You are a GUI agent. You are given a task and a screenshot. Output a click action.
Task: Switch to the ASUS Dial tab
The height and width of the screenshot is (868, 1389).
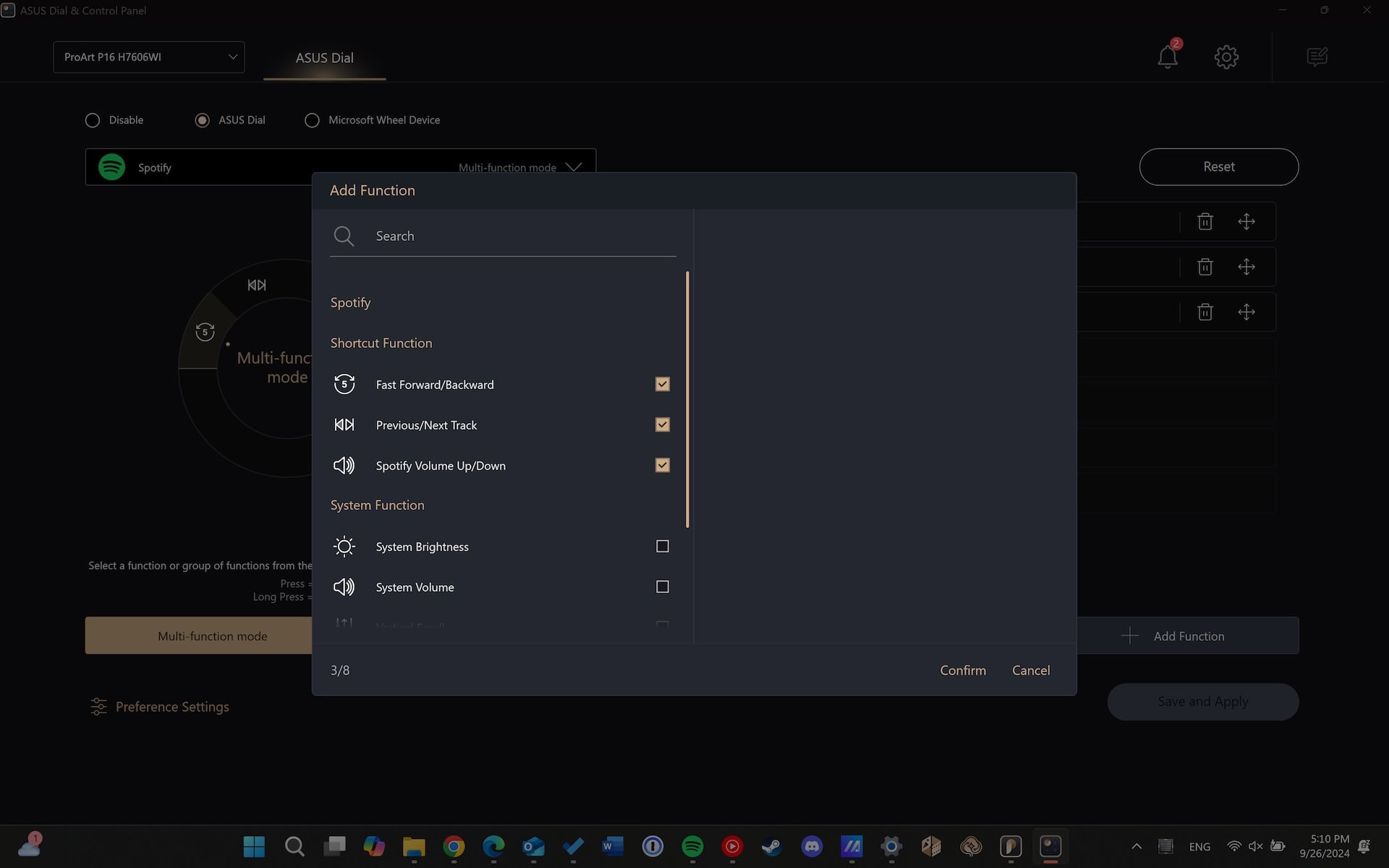324,58
